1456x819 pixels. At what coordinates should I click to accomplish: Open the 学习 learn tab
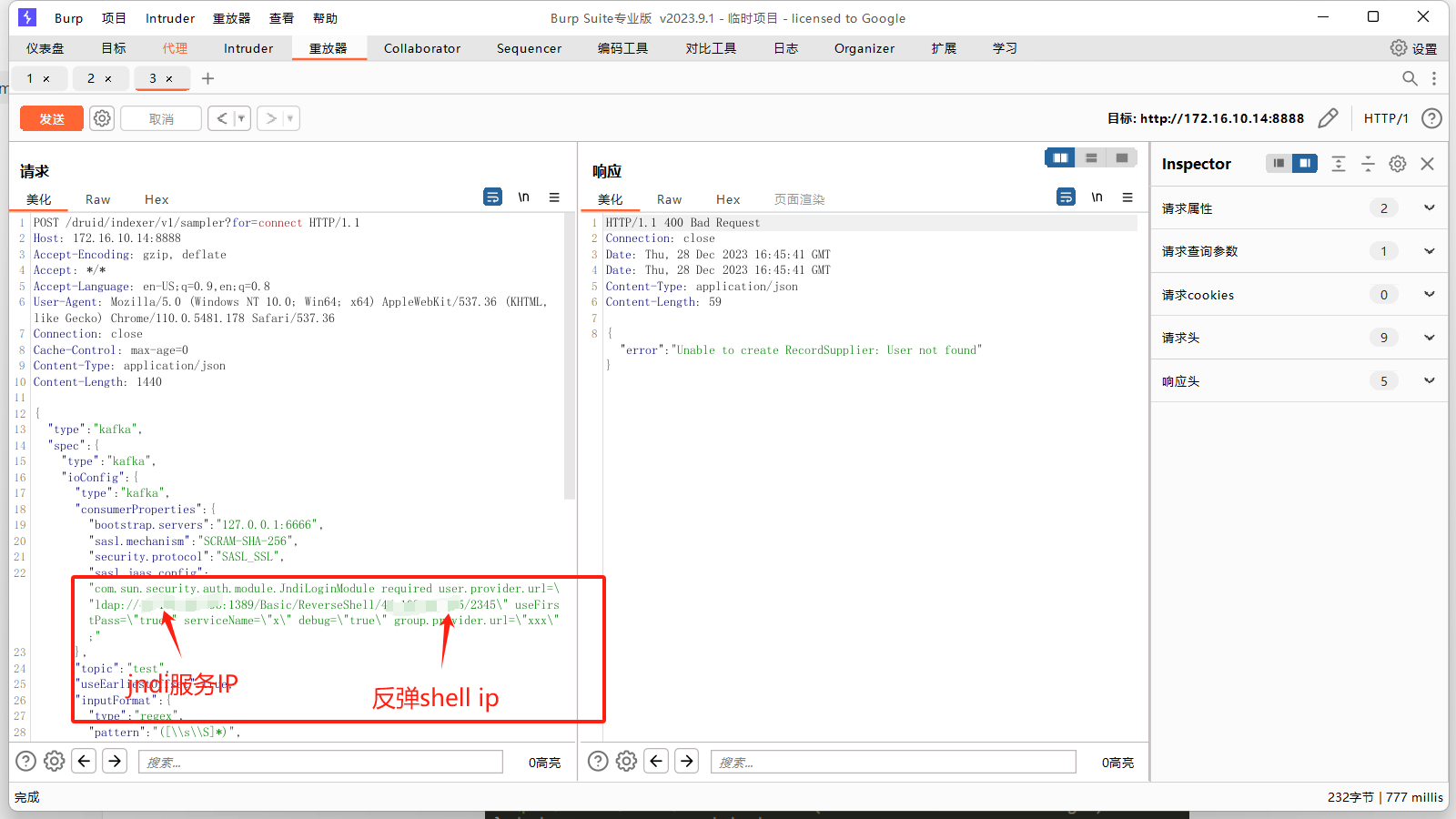tap(1005, 48)
